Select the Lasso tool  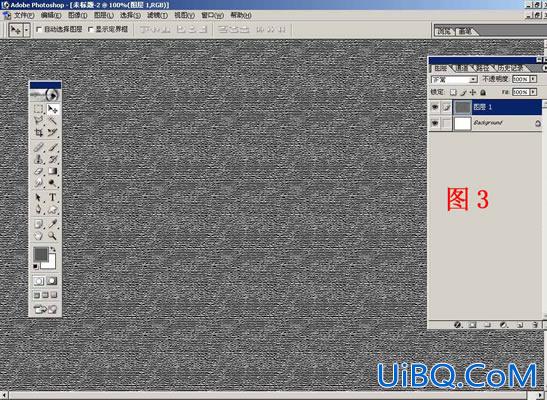pos(38,121)
